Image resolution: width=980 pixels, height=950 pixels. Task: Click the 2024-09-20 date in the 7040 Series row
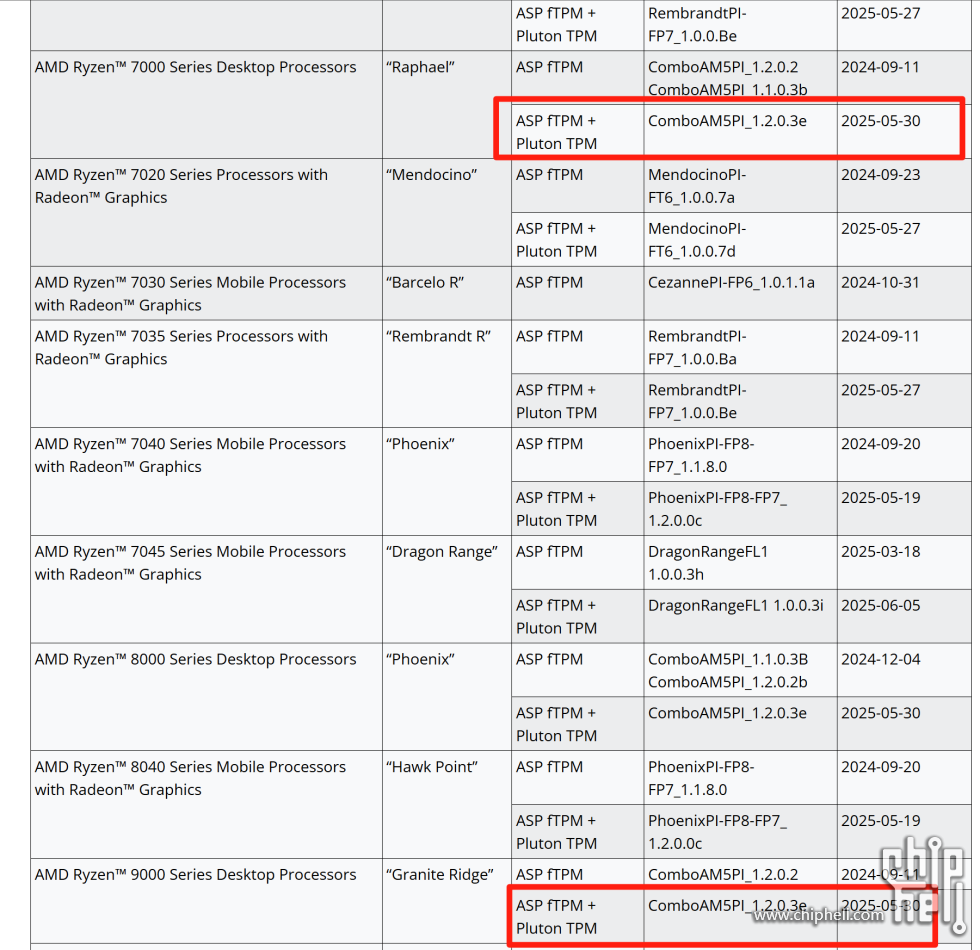pyautogui.click(x=904, y=454)
